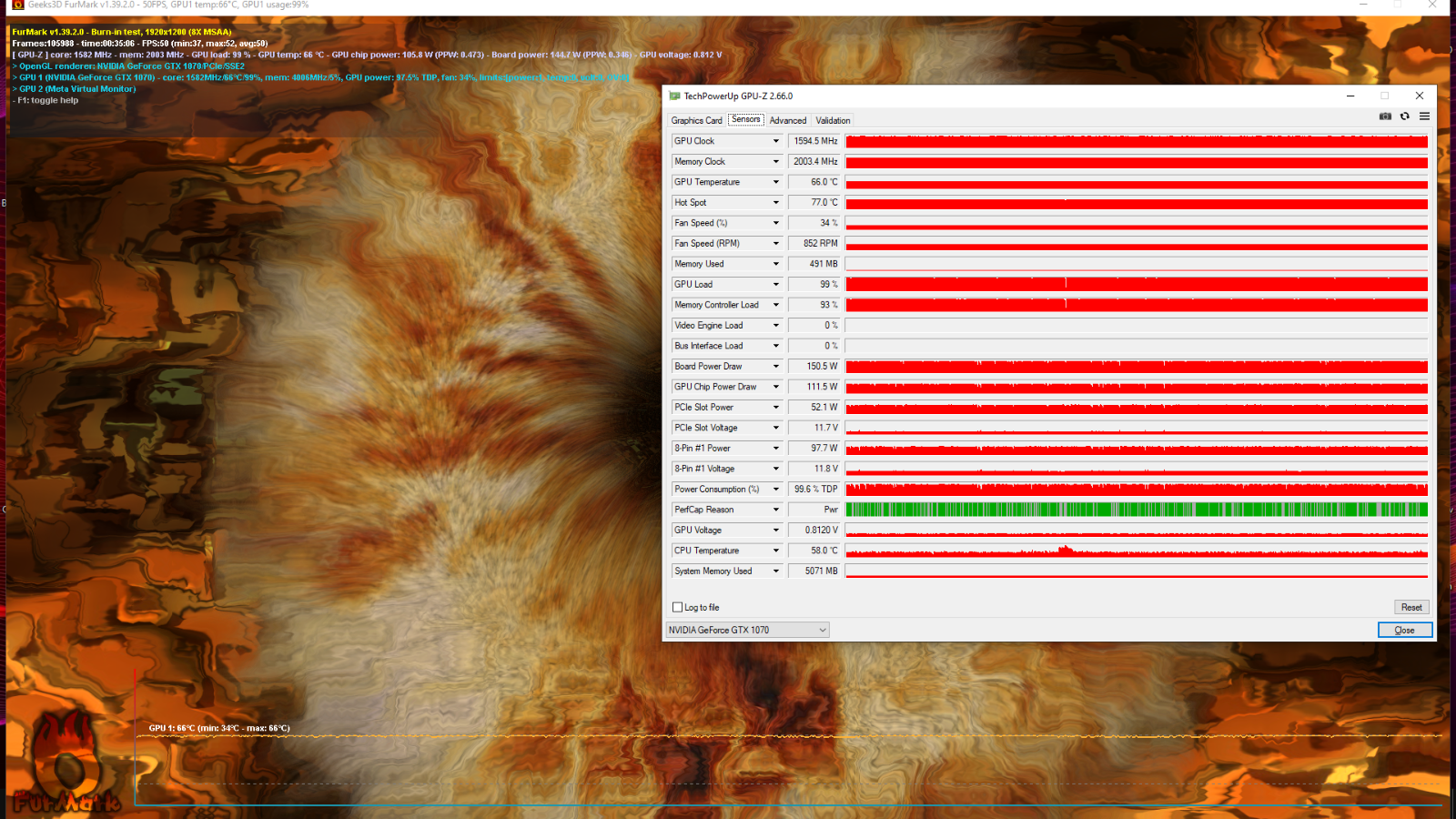
Task: Click the Power Consumption value 99.6 % TDP
Action: click(x=814, y=489)
